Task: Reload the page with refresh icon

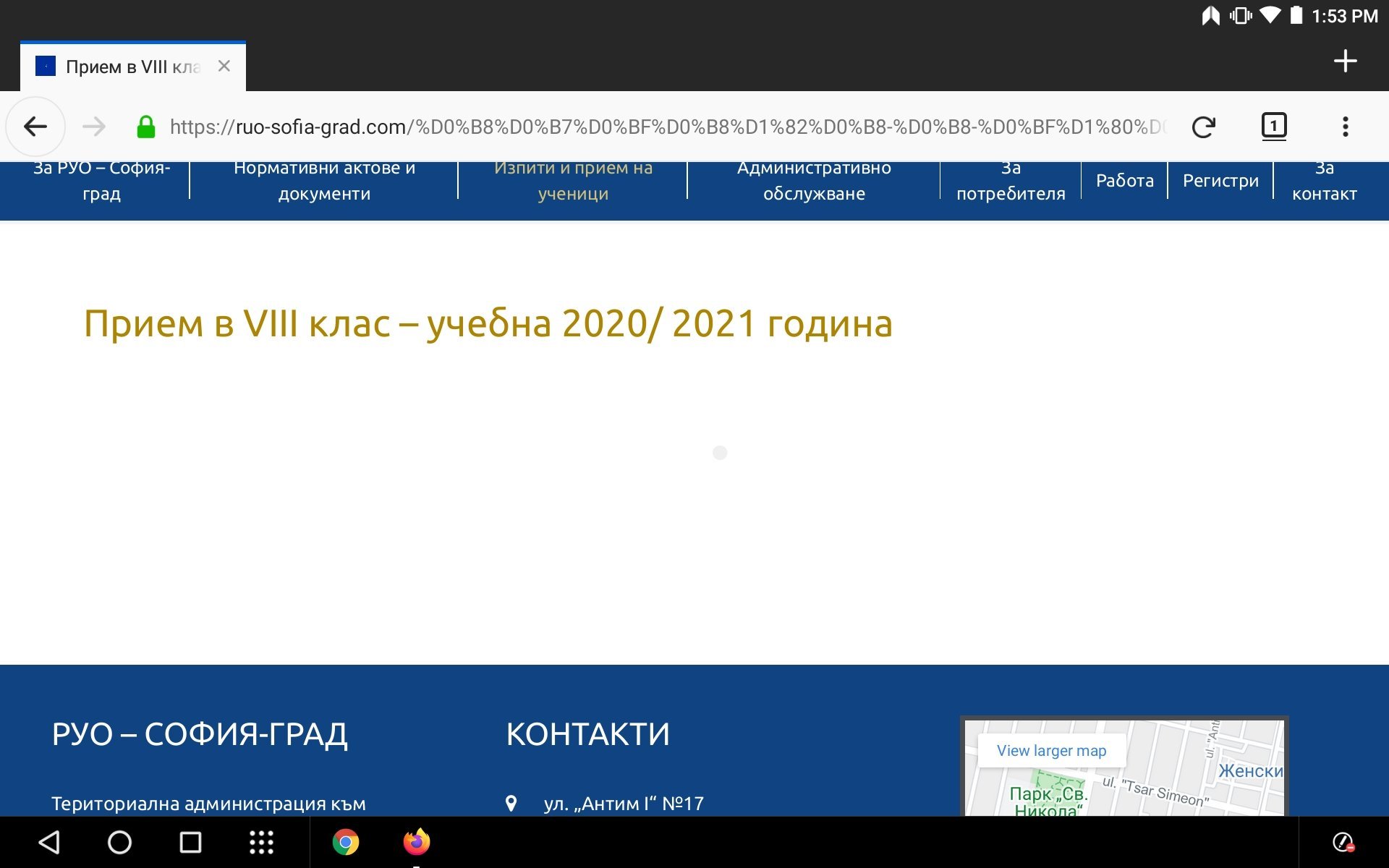Action: 1203,127
